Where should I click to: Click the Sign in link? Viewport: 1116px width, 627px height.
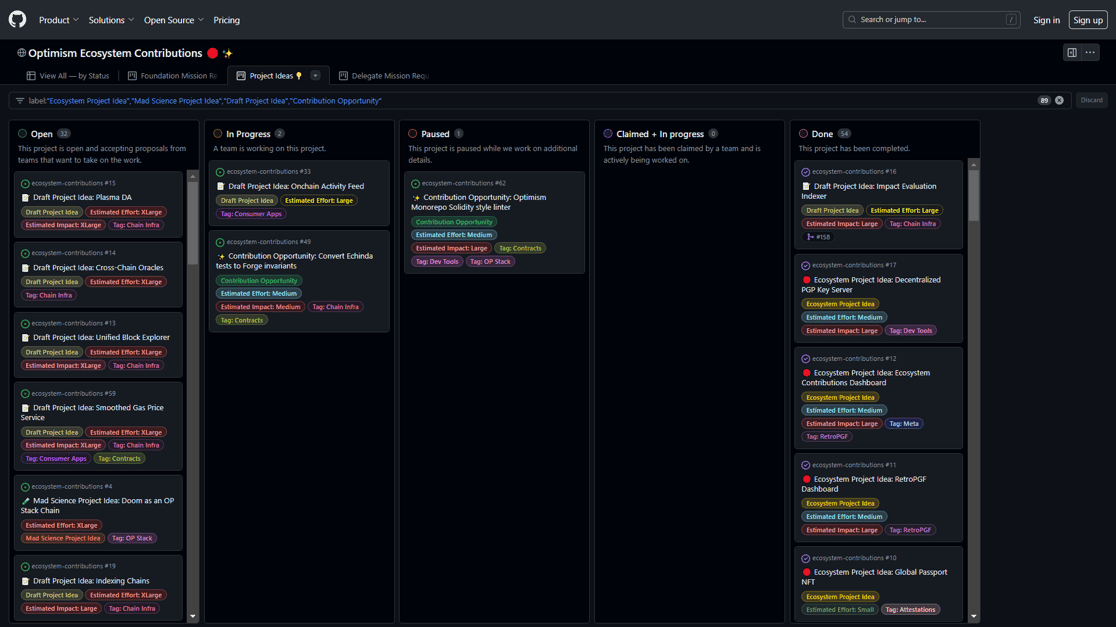coord(1046,20)
